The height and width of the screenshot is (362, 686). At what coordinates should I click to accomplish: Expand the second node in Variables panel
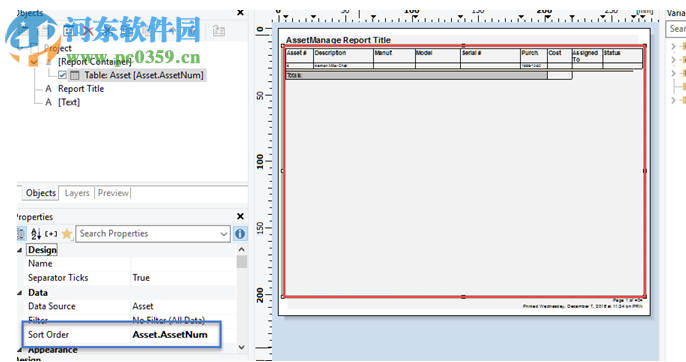point(673,60)
